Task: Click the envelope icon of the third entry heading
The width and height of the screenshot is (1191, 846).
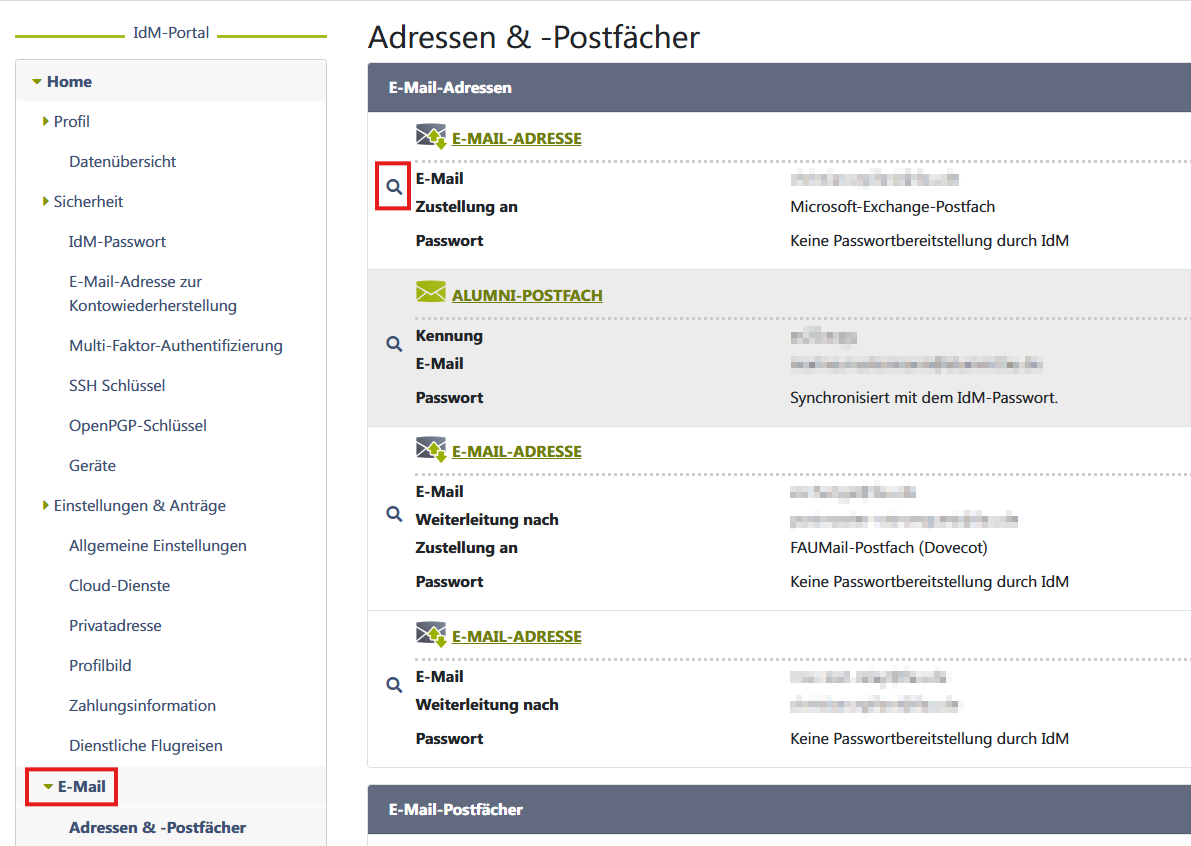Action: (431, 450)
